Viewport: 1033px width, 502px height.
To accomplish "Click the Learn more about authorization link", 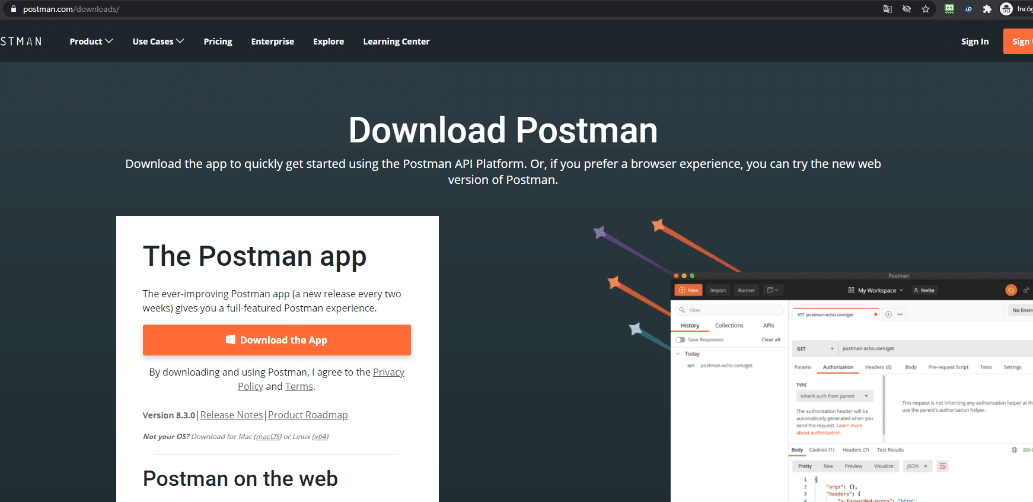I will [x=829, y=429].
